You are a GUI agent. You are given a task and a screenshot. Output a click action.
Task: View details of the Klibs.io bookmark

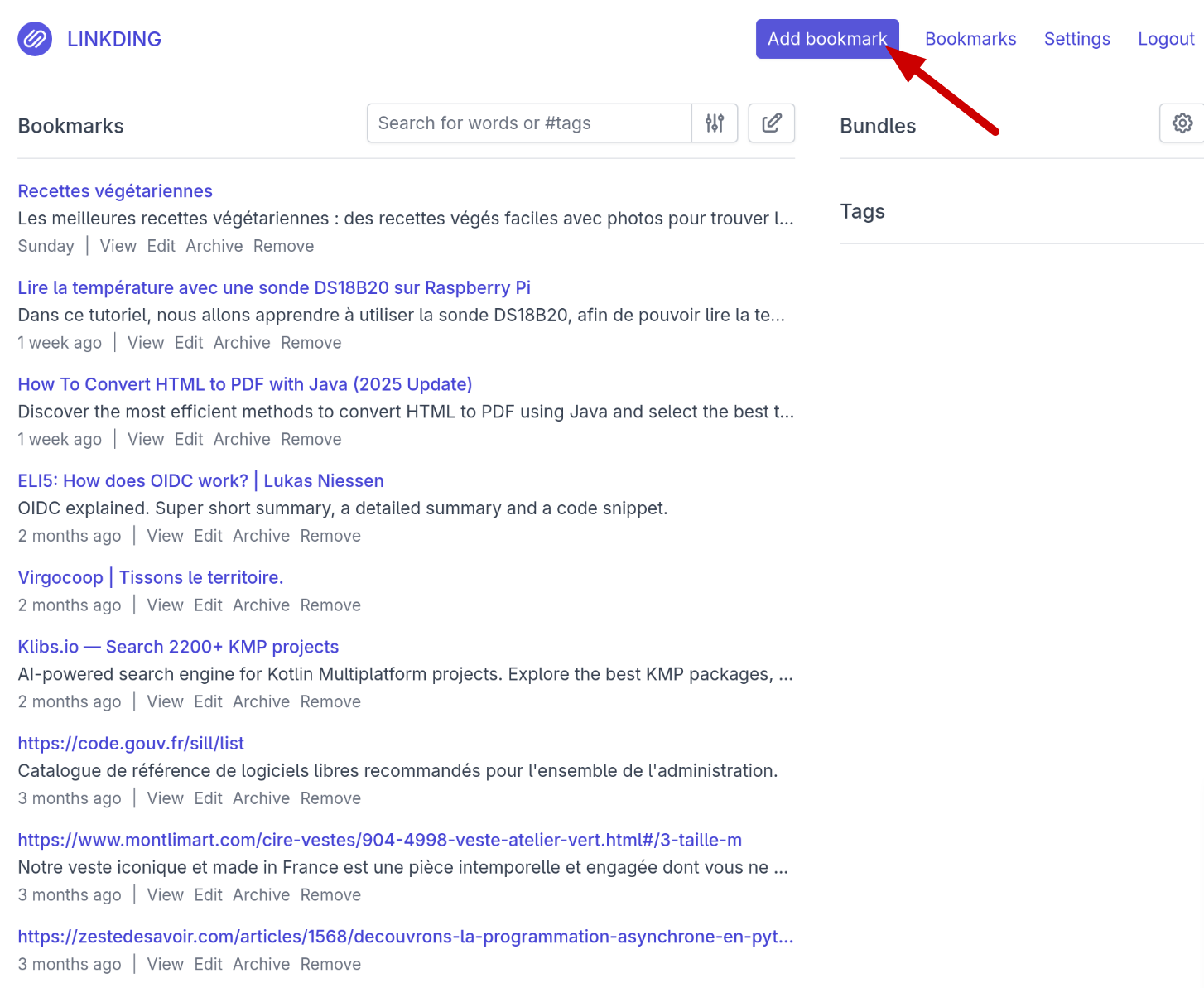(x=166, y=702)
